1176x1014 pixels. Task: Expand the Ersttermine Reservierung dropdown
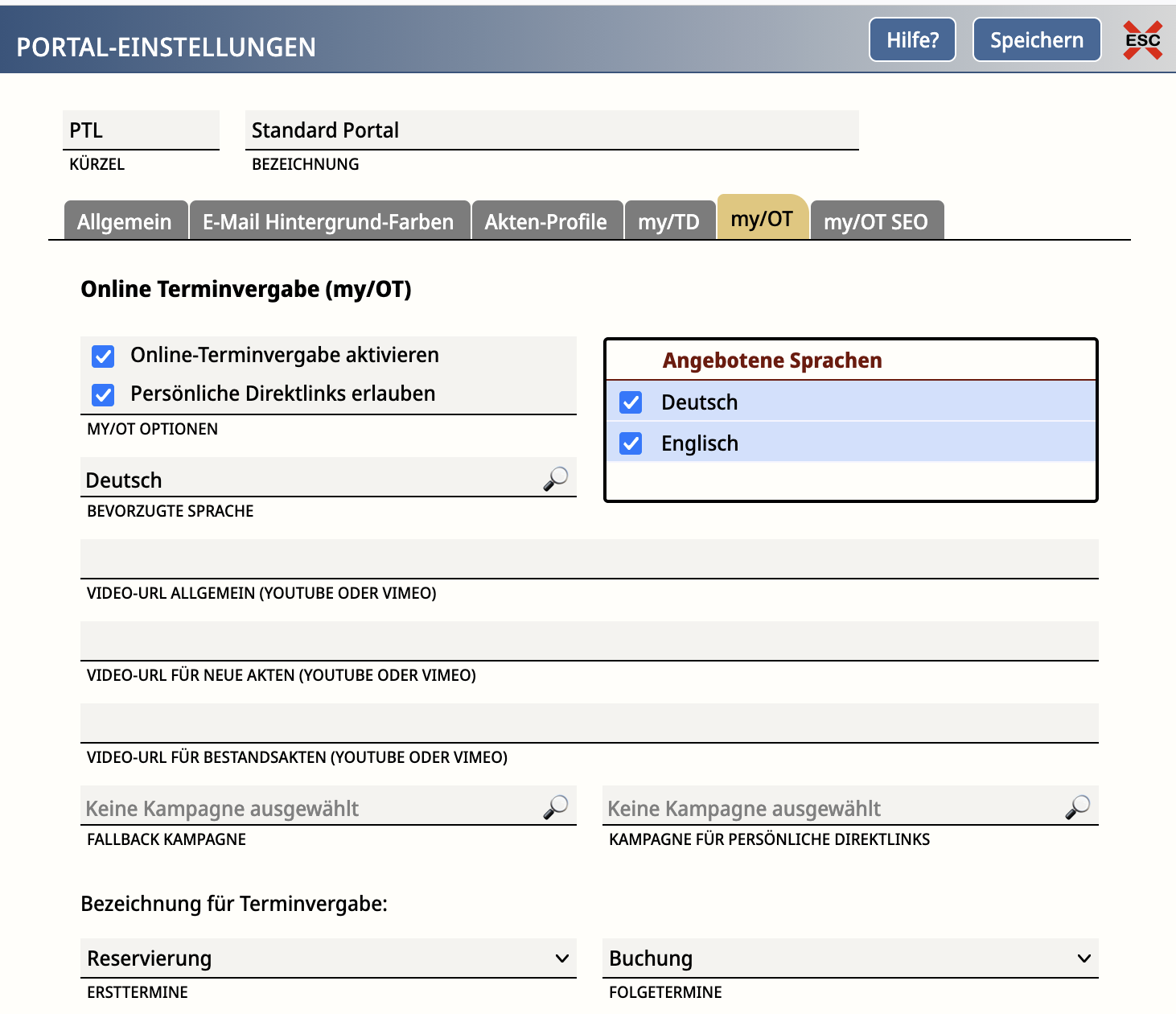coord(328,958)
